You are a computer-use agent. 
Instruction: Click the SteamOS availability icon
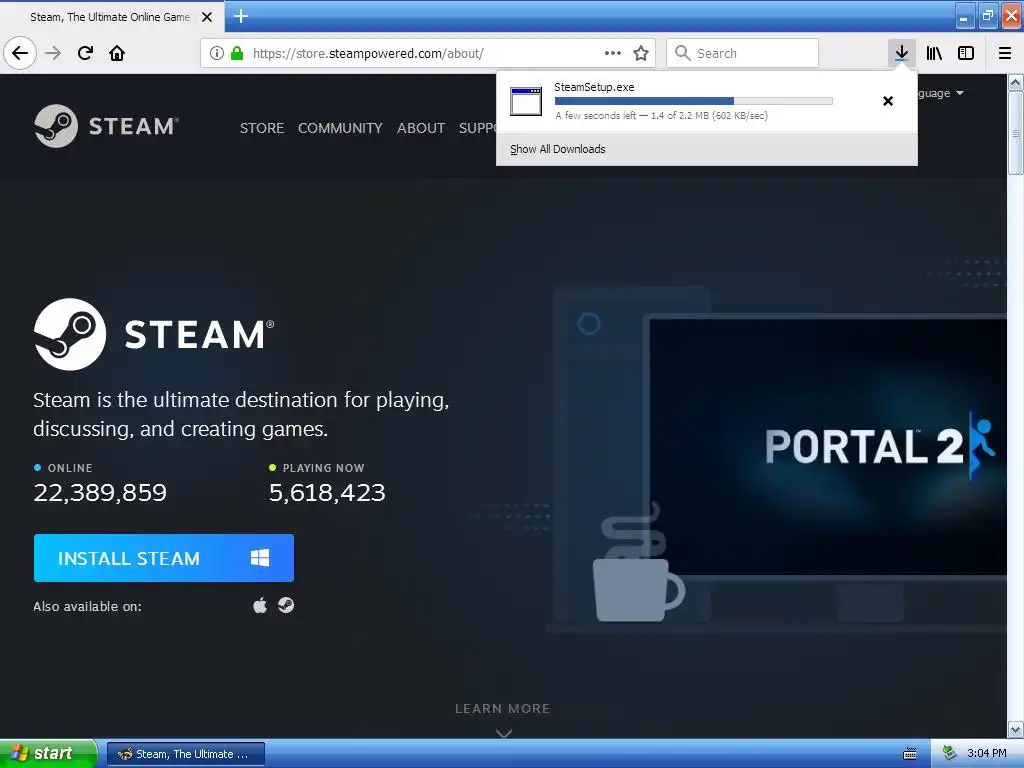point(286,605)
